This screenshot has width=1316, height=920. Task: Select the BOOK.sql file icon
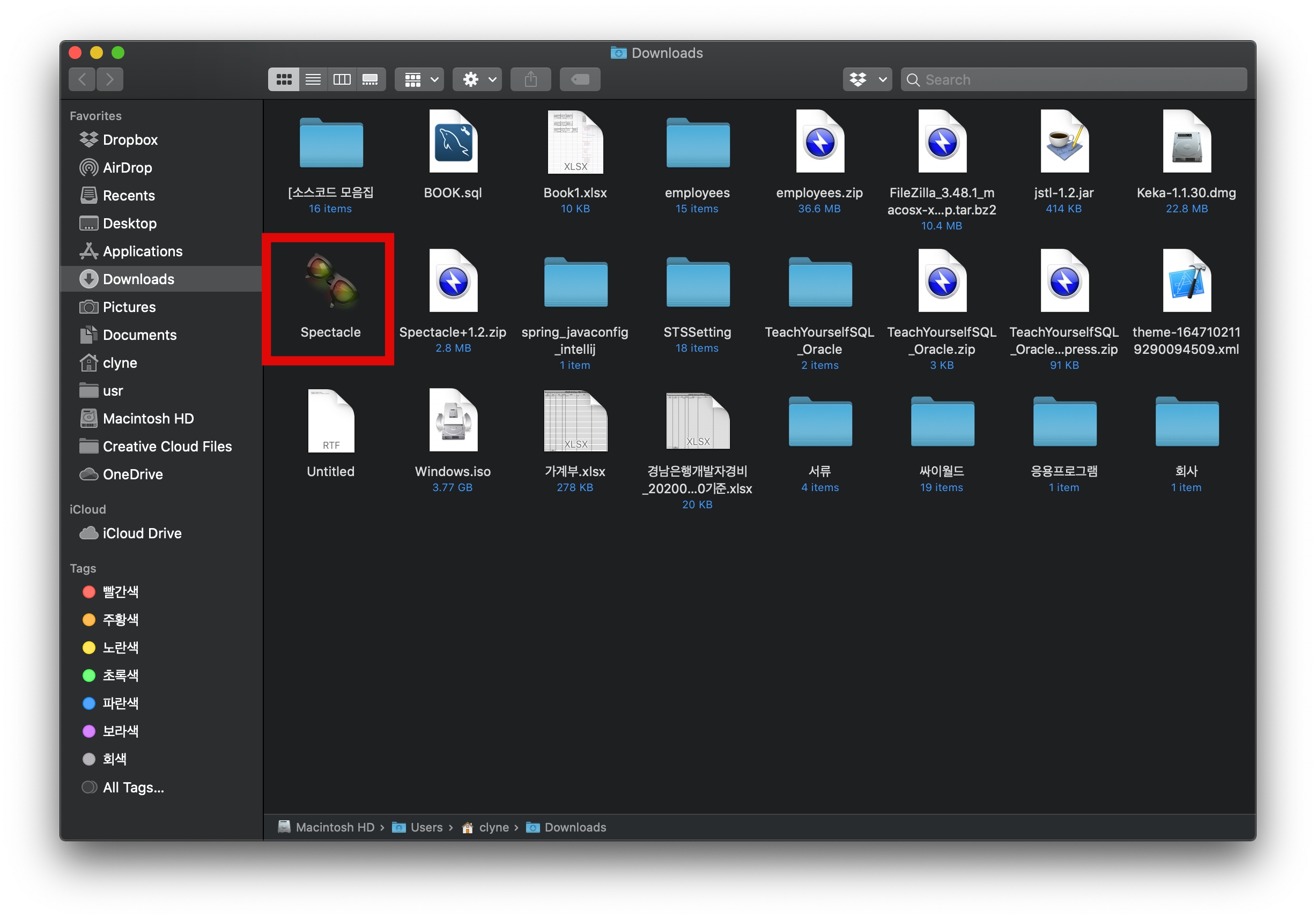tap(453, 142)
